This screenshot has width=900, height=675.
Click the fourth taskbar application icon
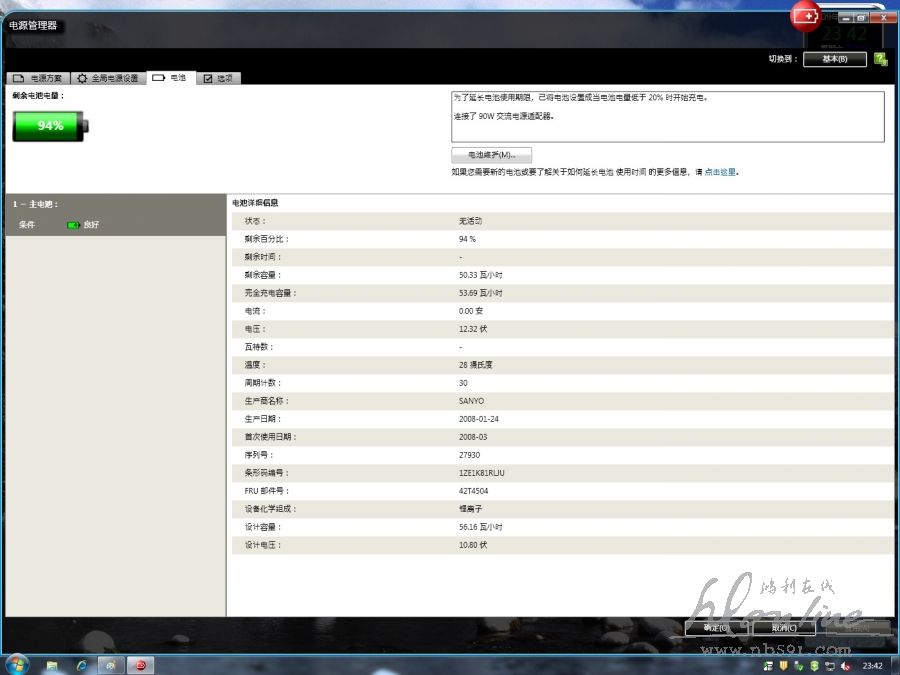pyautogui.click(x=111, y=666)
